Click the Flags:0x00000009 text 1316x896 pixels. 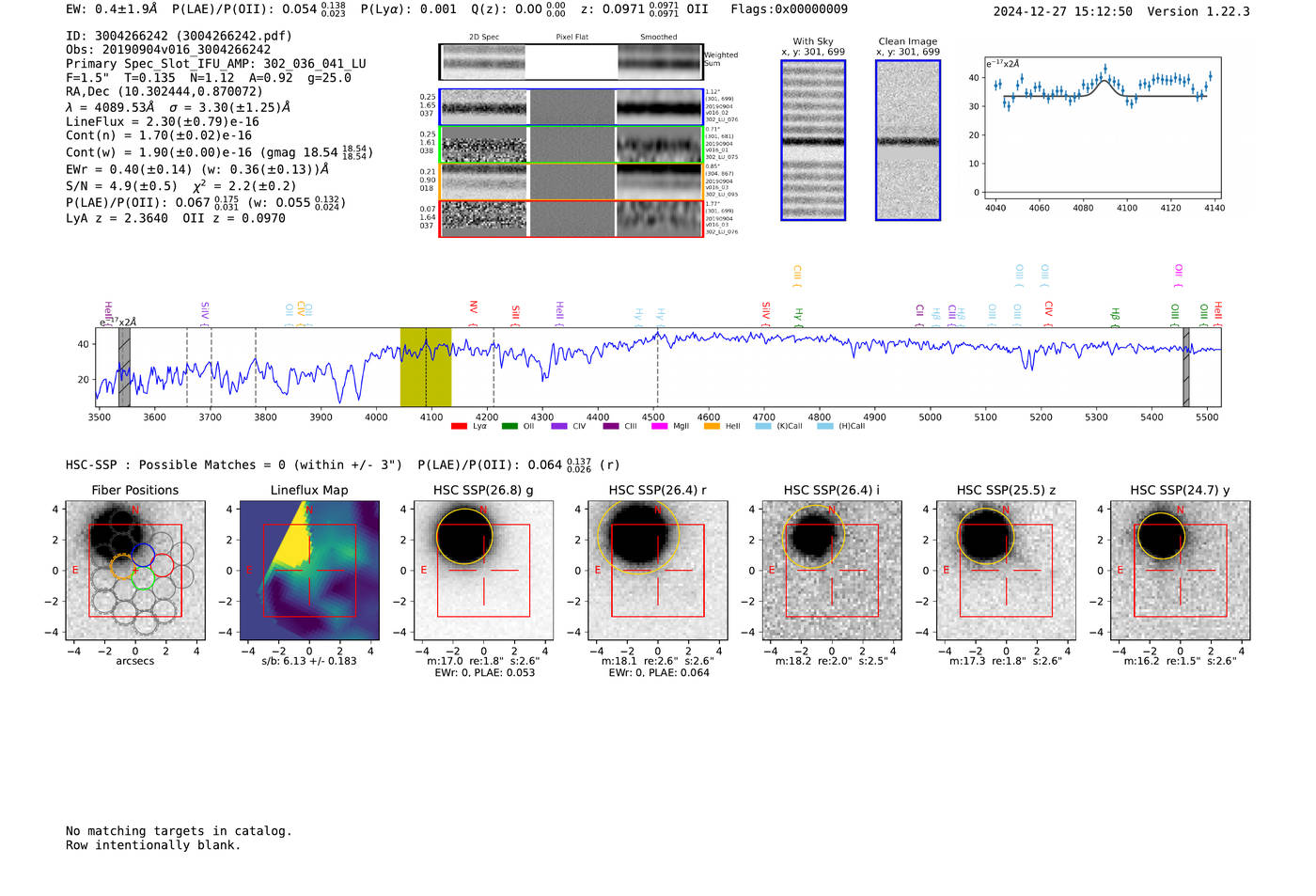tap(789, 9)
